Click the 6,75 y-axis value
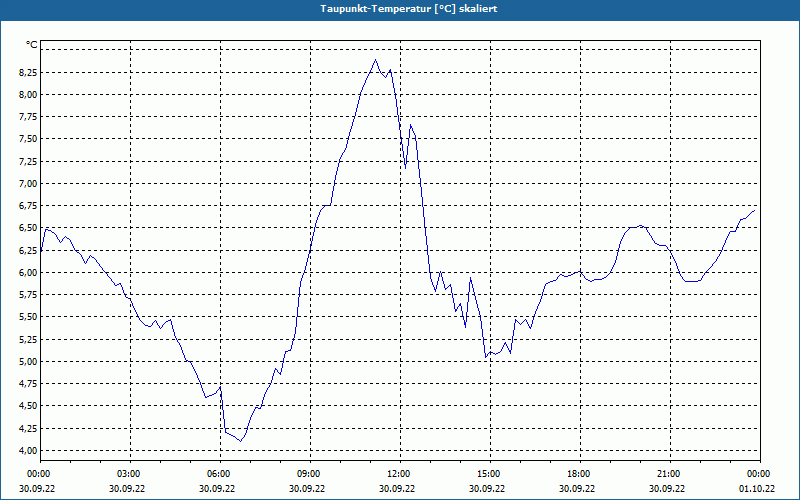This screenshot has width=800, height=500. [x=28, y=206]
